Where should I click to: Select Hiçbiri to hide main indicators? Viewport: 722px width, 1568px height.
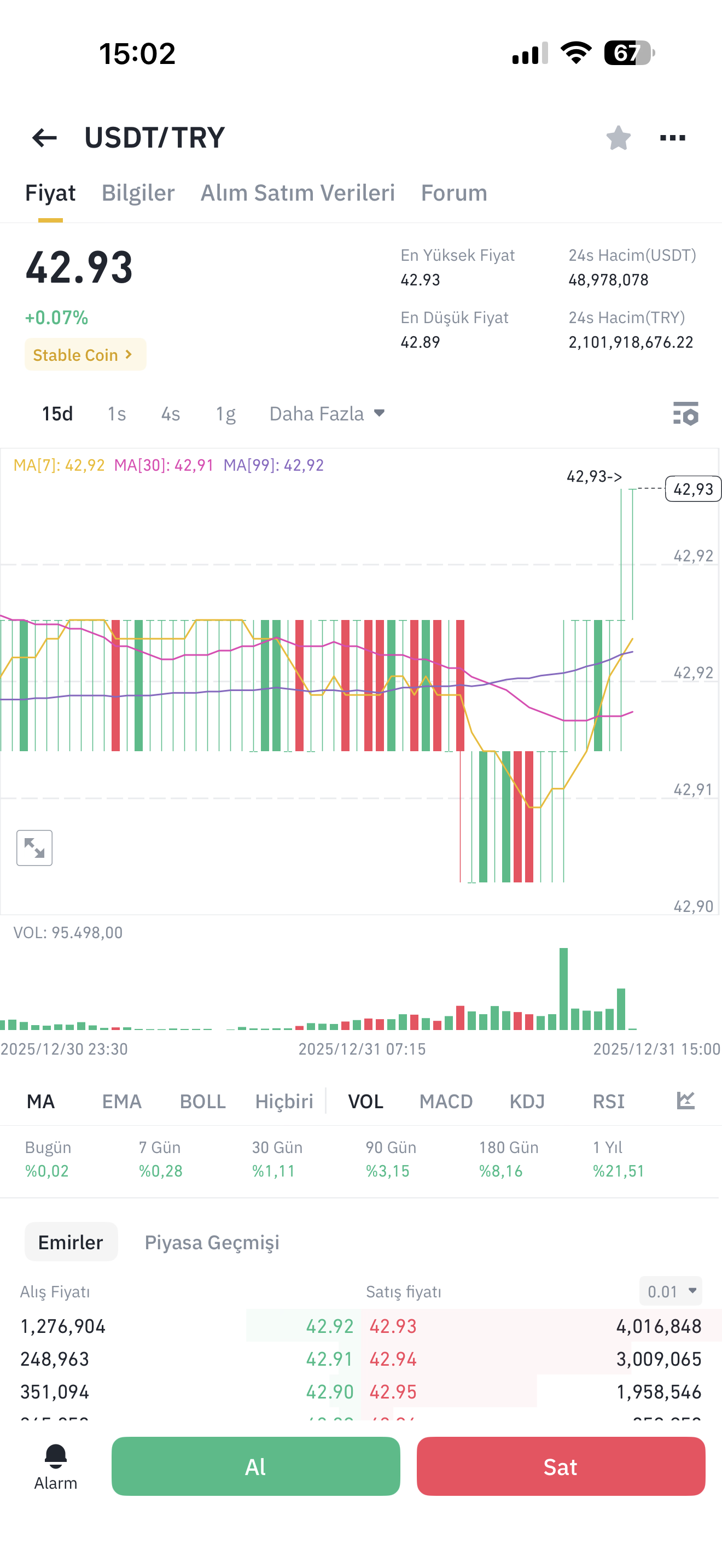point(284,1101)
